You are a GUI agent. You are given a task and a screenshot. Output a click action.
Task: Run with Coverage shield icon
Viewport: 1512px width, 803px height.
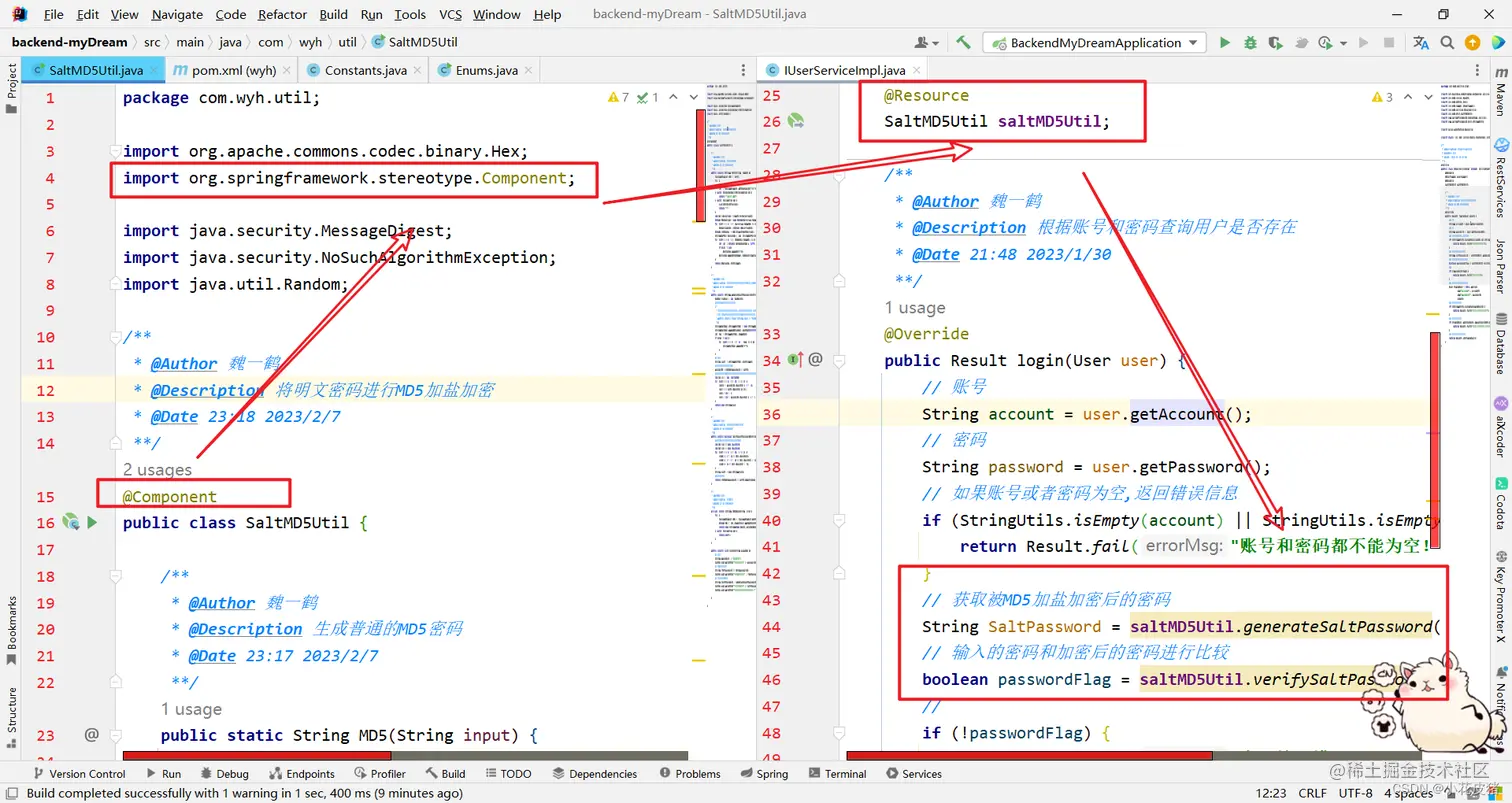(1276, 42)
